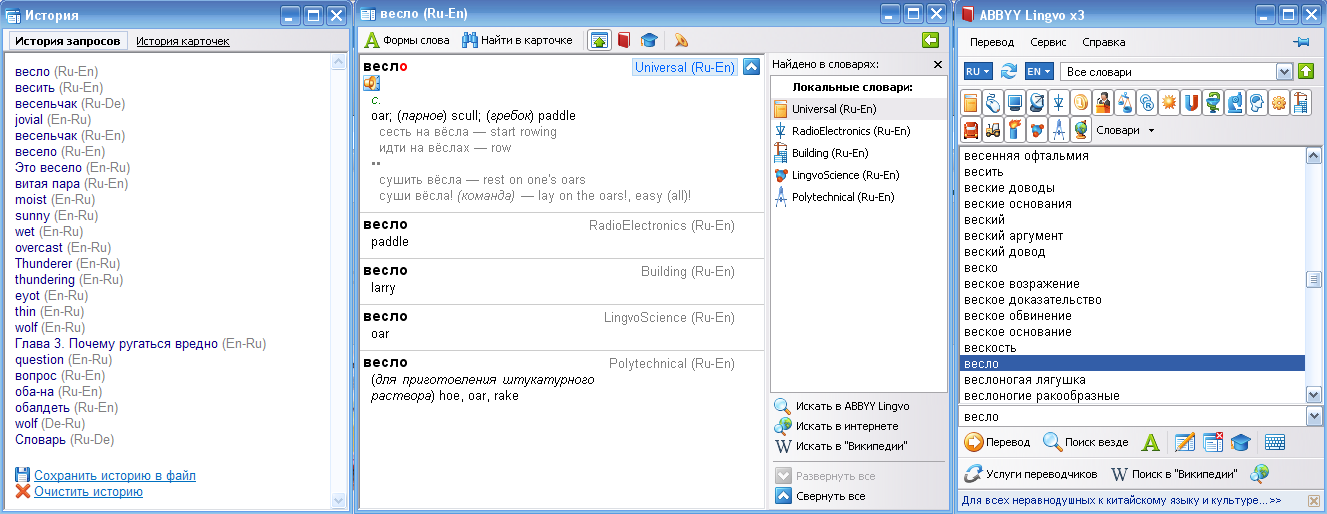Click the Перевод translate button

[x=997, y=442]
